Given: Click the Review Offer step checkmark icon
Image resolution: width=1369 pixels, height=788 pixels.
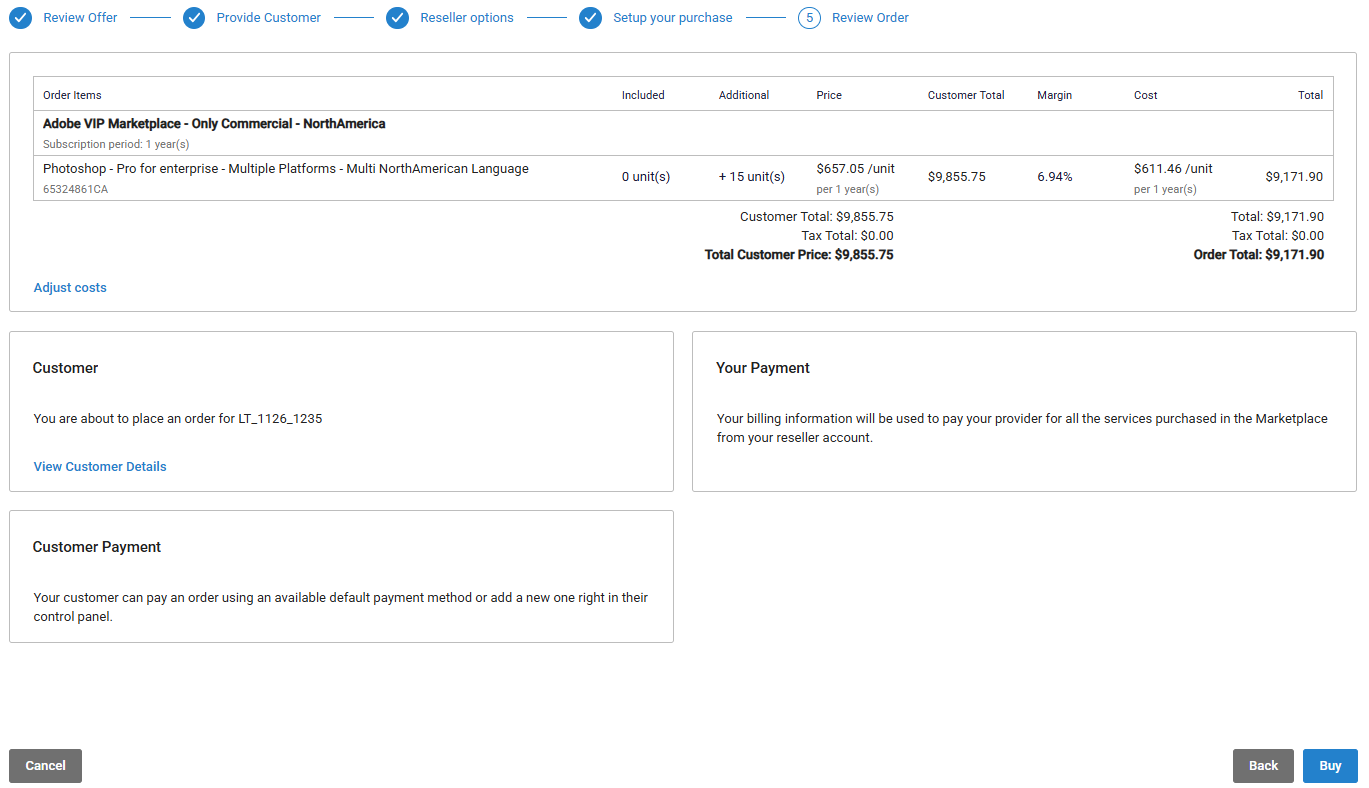Looking at the screenshot, I should tap(20, 18).
